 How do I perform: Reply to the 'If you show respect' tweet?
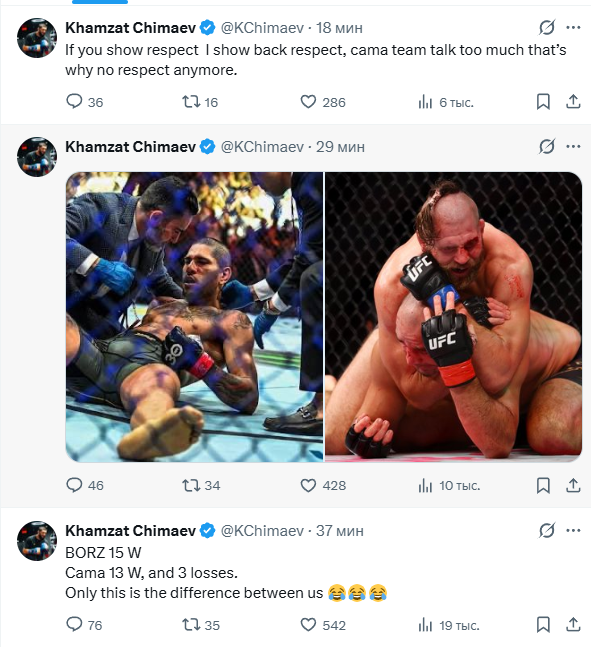(84, 102)
